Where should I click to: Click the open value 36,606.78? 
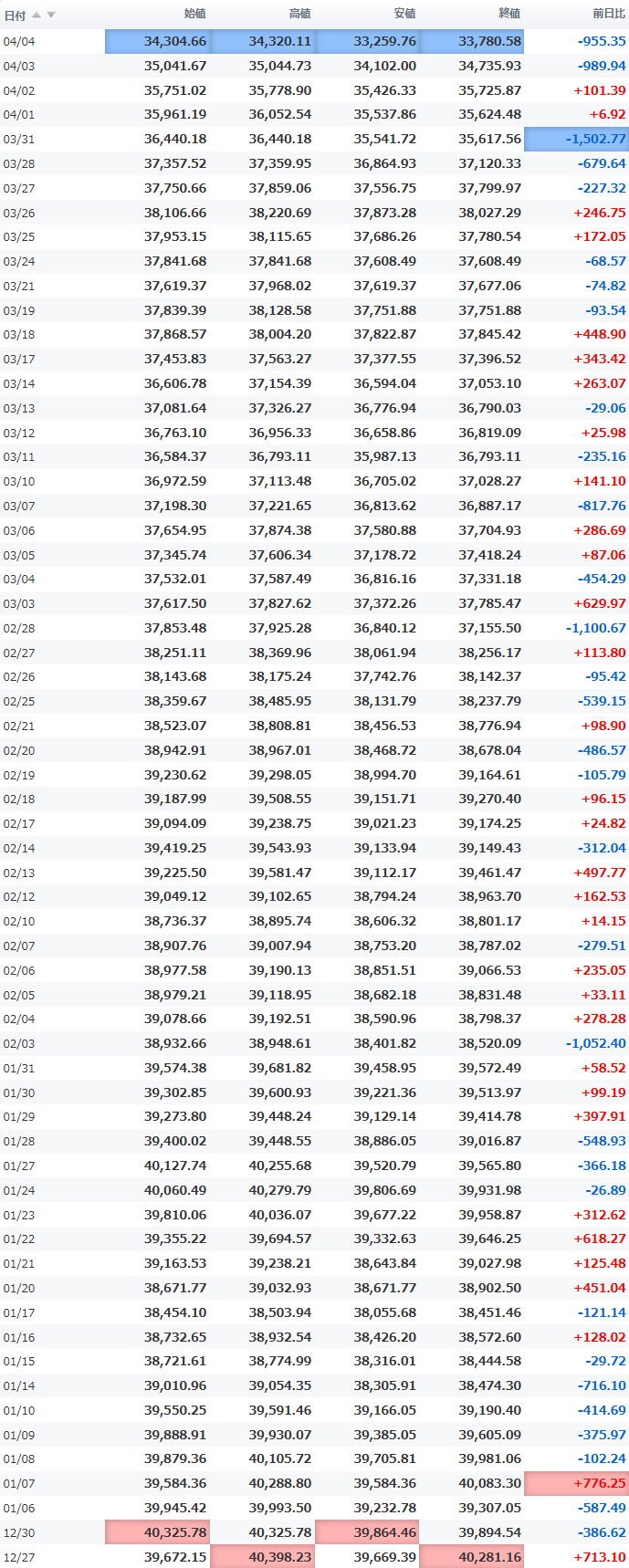point(175,383)
